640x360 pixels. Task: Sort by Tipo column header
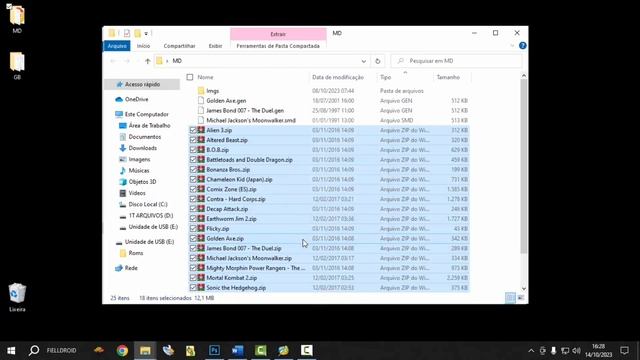tap(386, 77)
